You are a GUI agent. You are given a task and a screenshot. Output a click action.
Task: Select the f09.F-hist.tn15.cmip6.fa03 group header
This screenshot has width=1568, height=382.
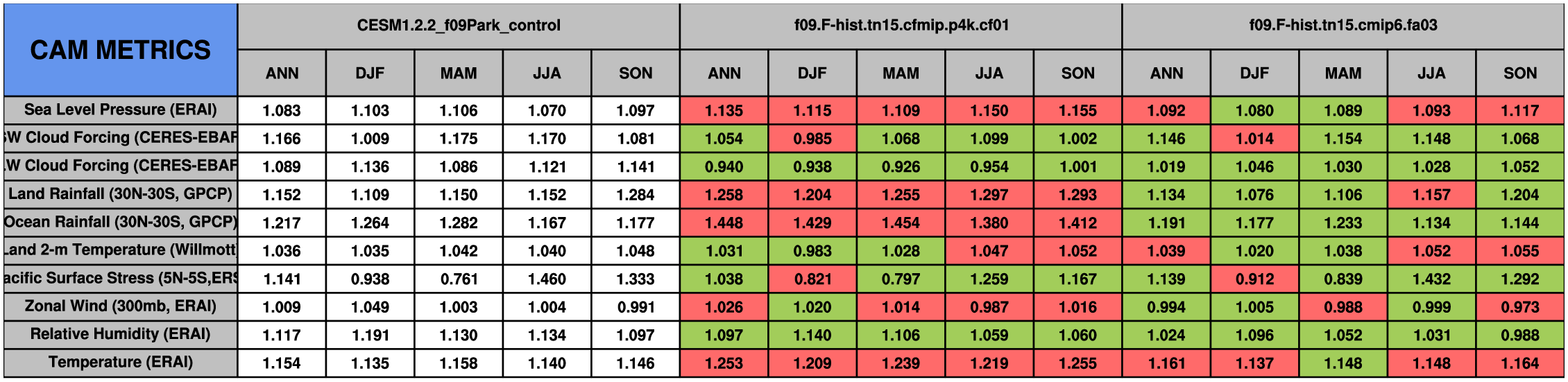click(x=1343, y=26)
